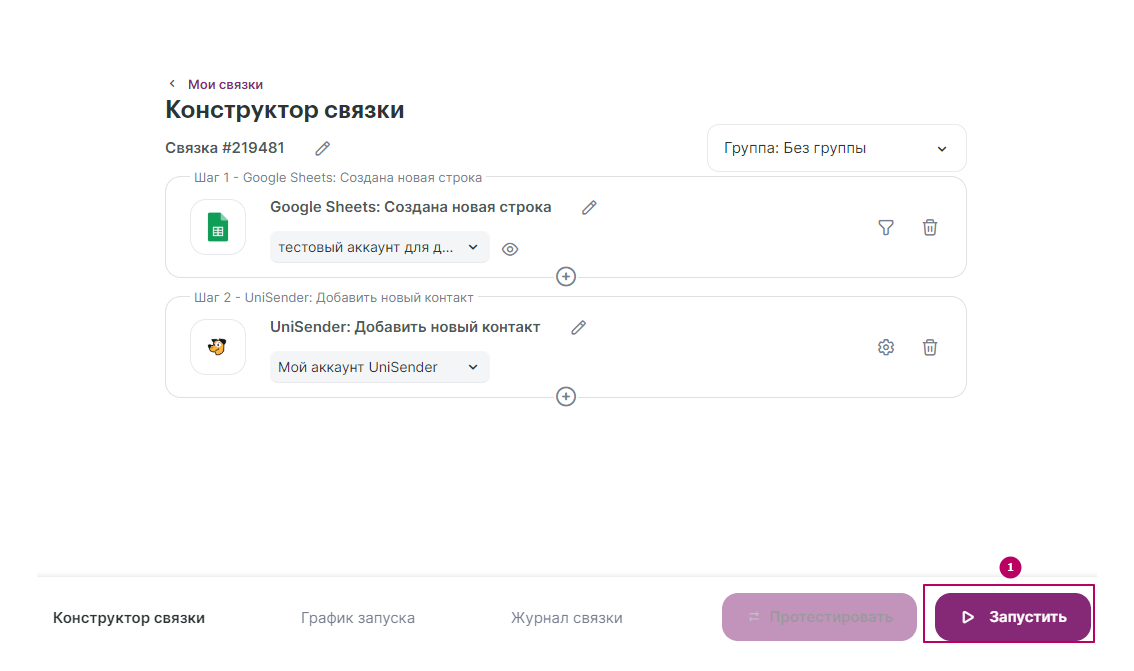Toggle the eye icon for Google Sheets account

(x=510, y=249)
